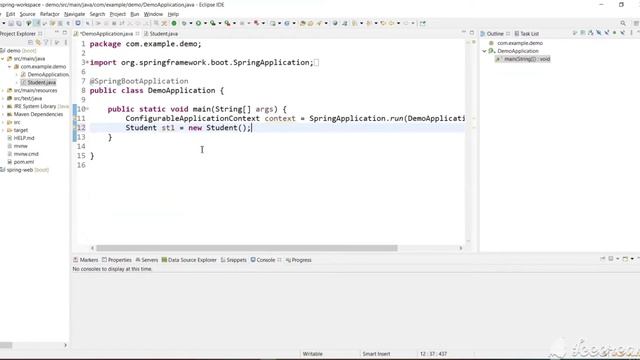Select main(String[]) : void in Outline
Screen dimensions: 640x360
[523, 59]
